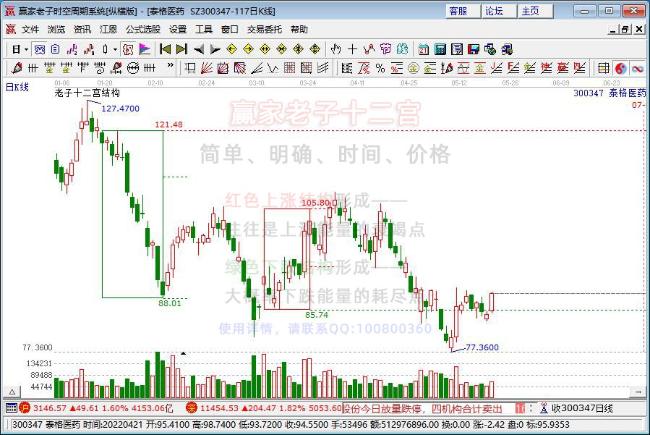Expand toolbar overflow chevron »
Viewport: 650px width, 435px height.
pyautogui.click(x=170, y=66)
